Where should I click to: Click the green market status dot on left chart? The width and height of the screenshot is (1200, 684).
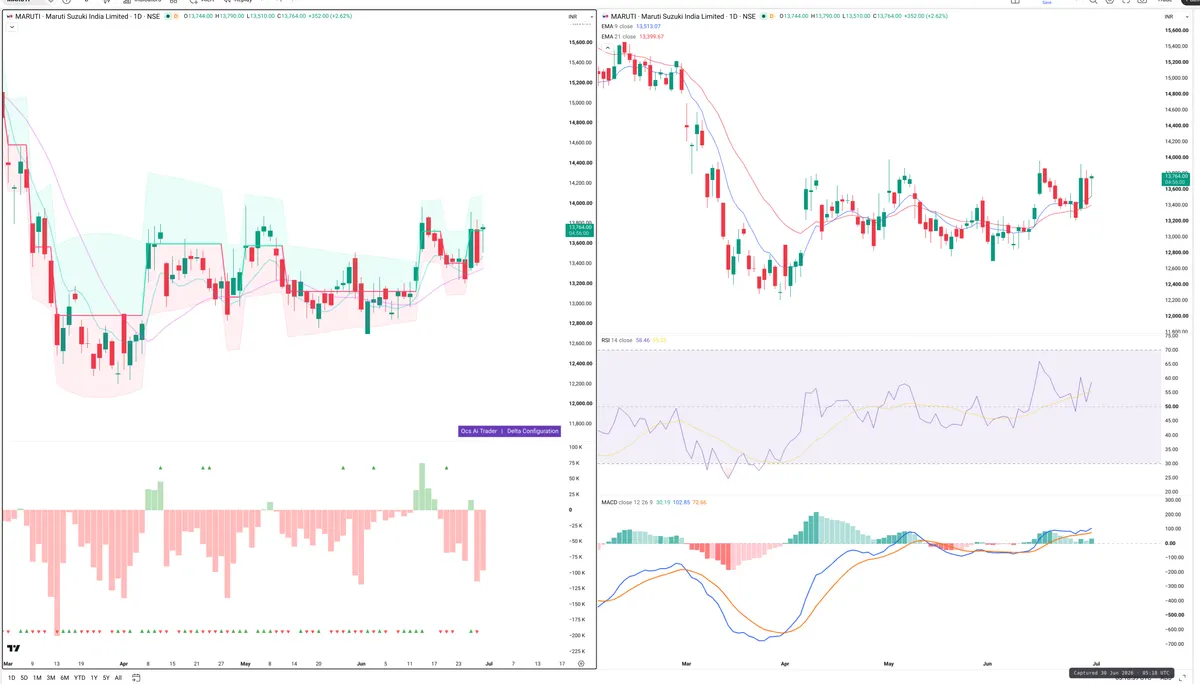pyautogui.click(x=166, y=17)
